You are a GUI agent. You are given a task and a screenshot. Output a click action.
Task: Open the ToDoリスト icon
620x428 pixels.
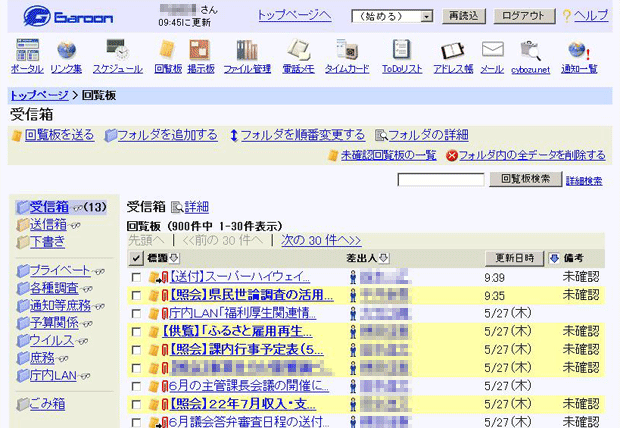402,49
